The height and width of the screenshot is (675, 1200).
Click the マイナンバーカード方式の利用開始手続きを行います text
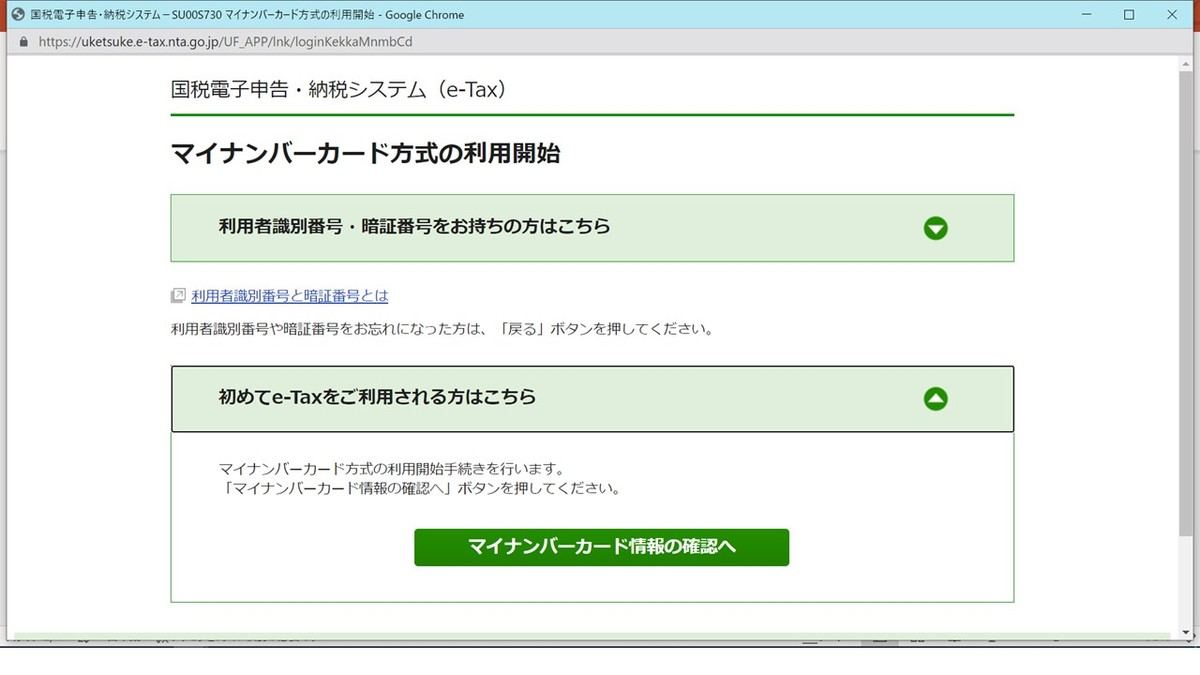(x=393, y=468)
